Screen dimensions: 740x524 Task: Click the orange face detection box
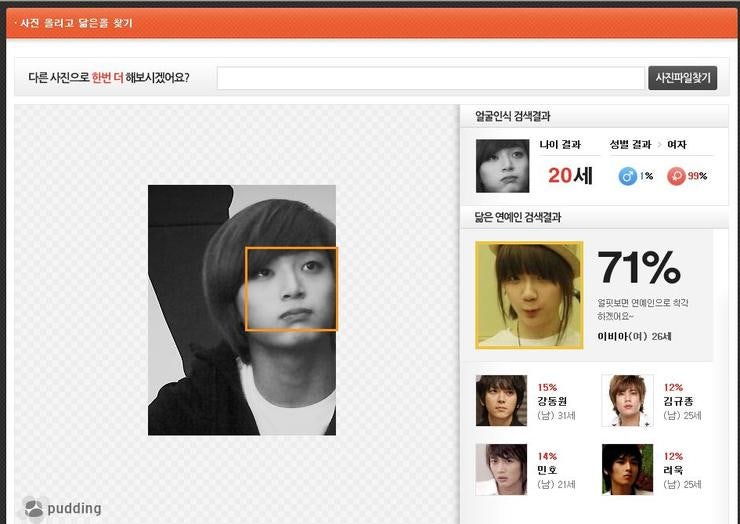click(291, 288)
